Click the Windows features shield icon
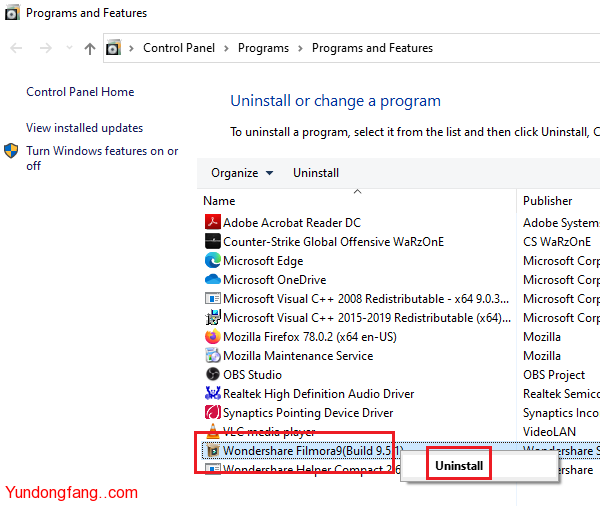600x506 pixels. tap(11, 151)
